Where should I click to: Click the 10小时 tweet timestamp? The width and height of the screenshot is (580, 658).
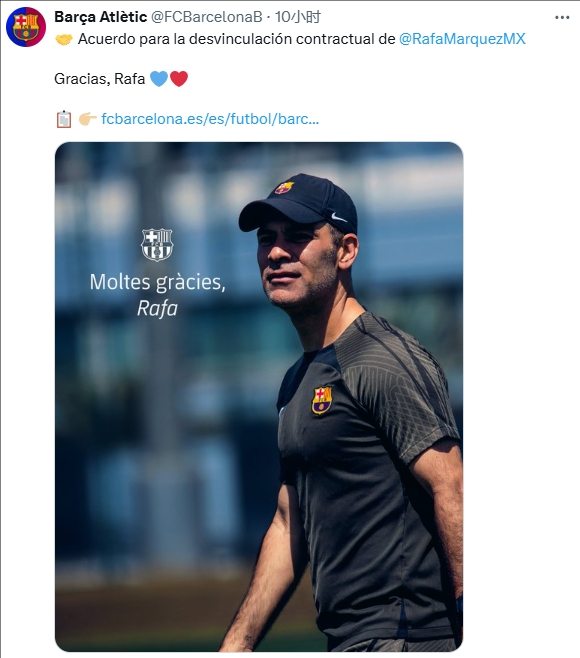[298, 17]
